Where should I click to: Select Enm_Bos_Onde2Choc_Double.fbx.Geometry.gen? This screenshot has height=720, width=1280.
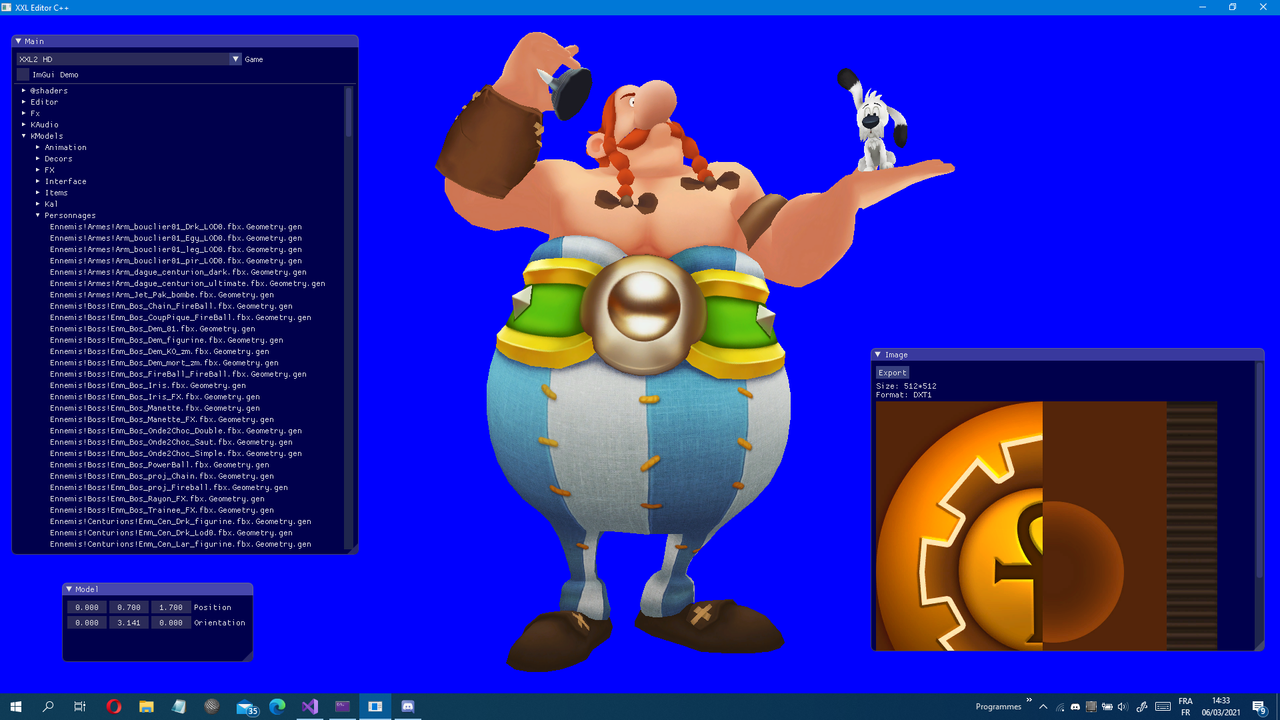176,430
